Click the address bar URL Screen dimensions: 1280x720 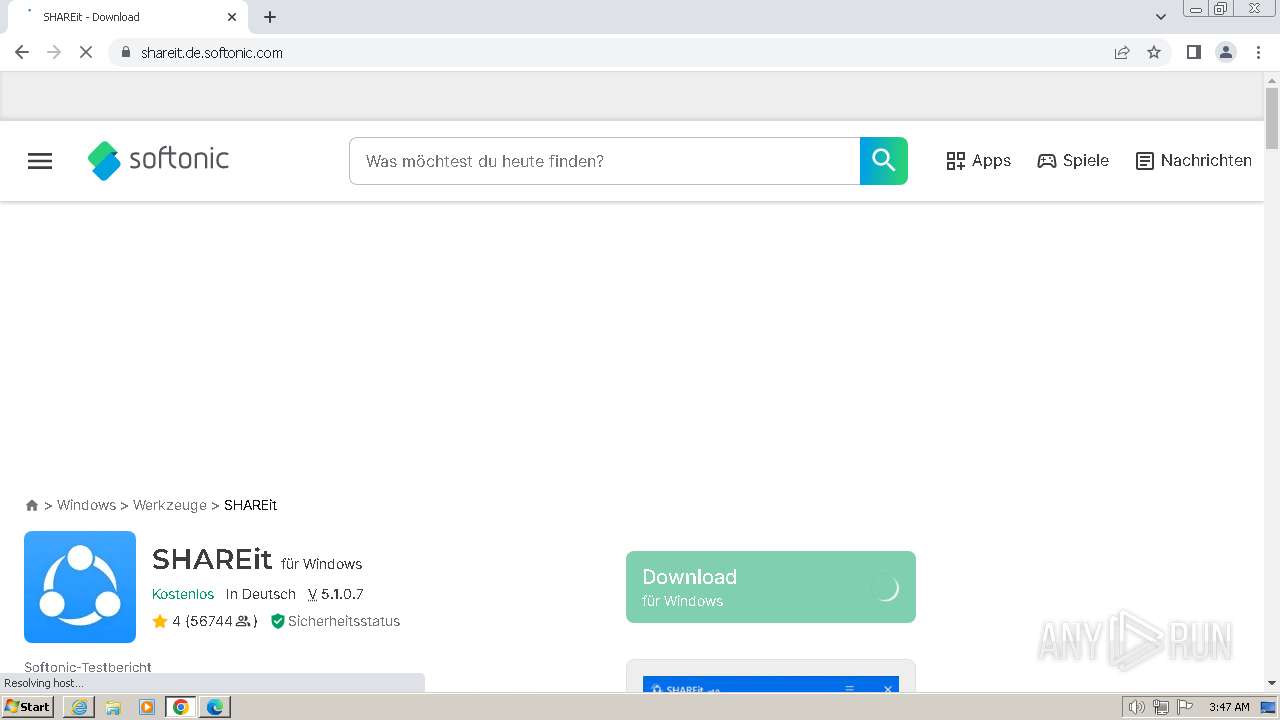point(212,53)
